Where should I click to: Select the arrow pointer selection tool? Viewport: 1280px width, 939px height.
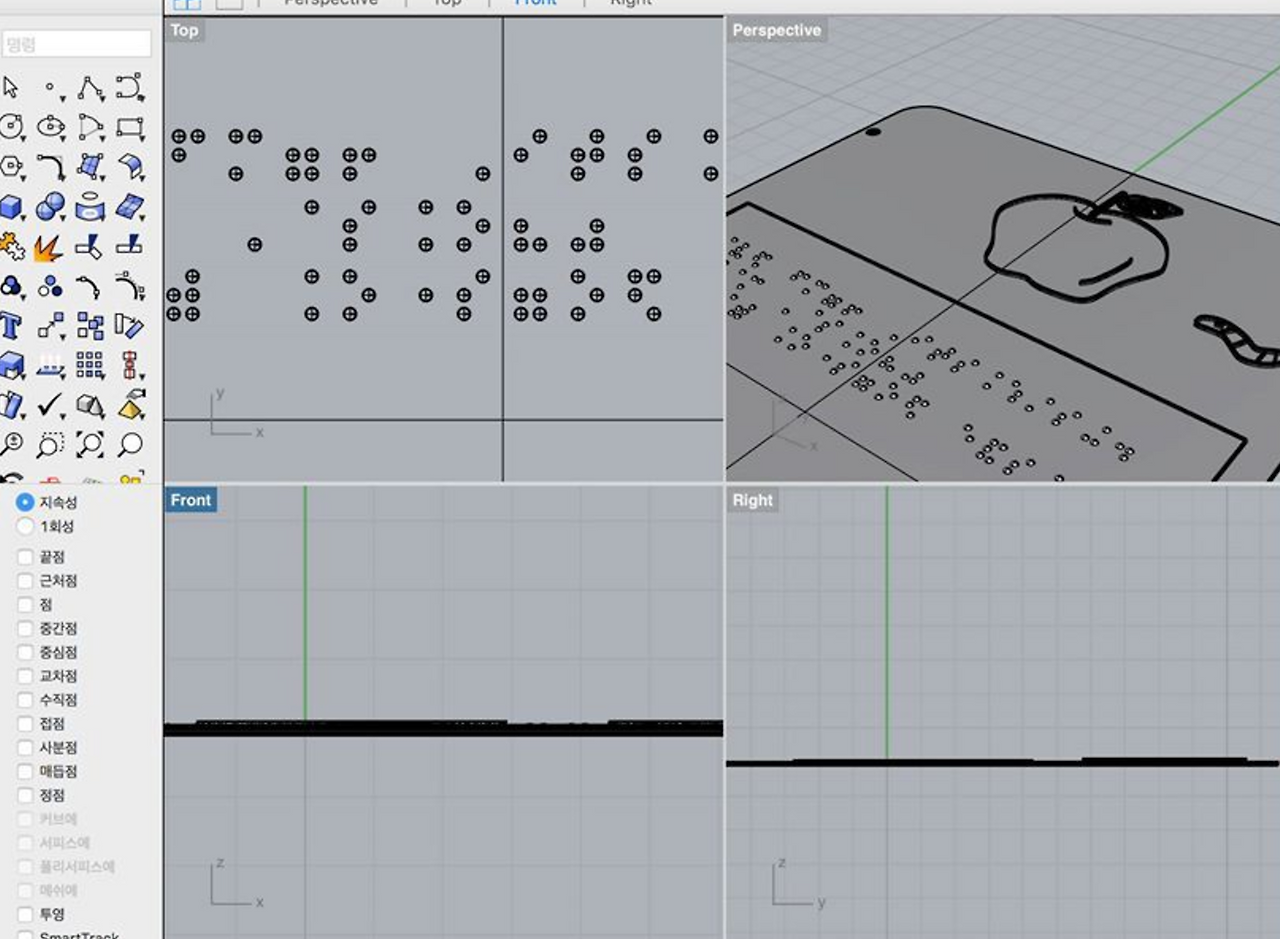tap(11, 88)
